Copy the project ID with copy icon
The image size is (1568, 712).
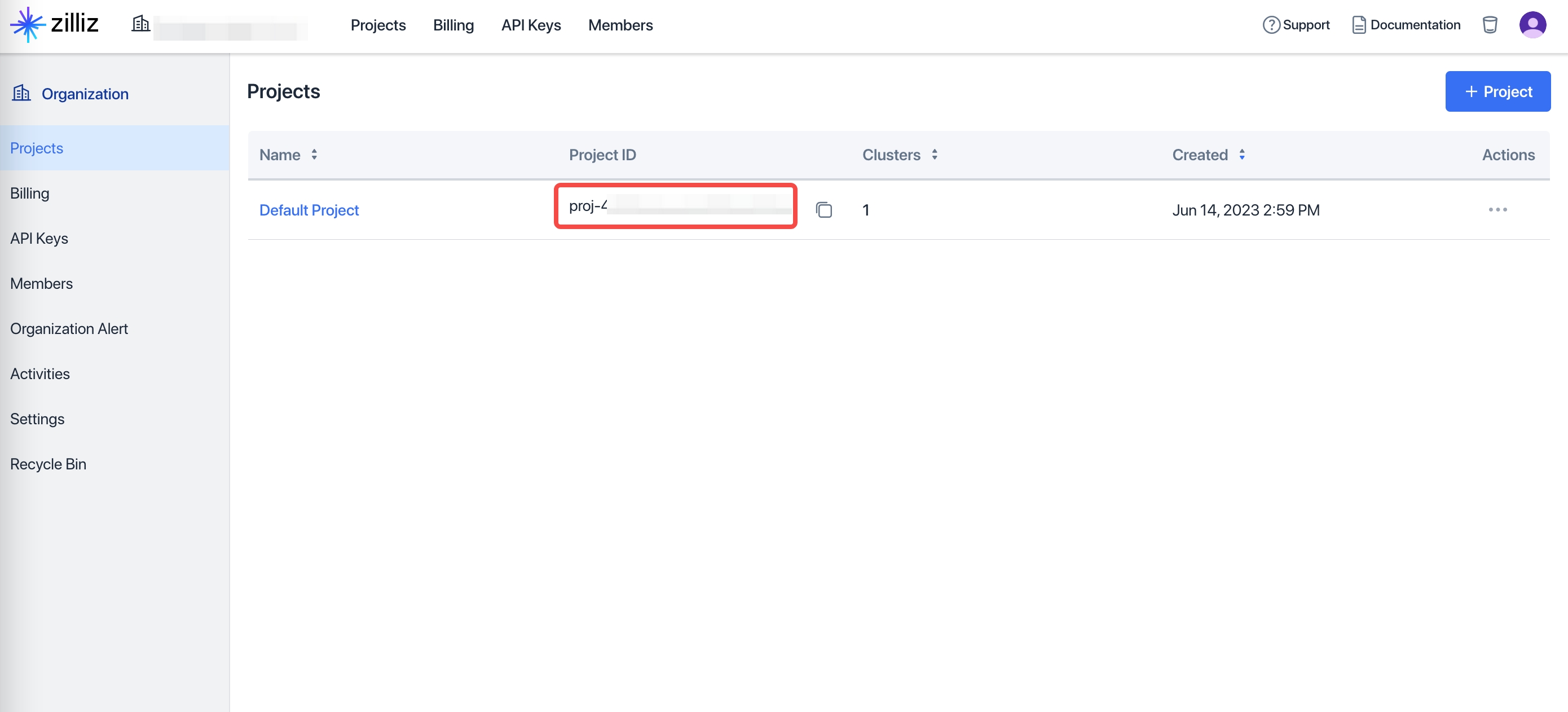point(823,210)
